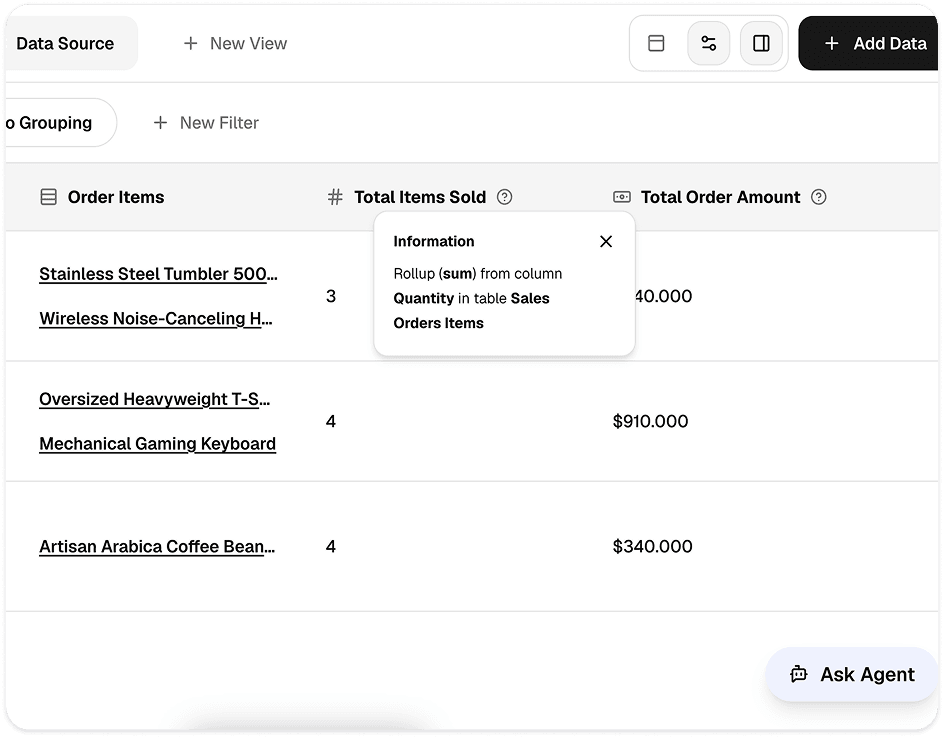The height and width of the screenshot is (738, 944).
Task: Create a New View
Action: point(235,43)
